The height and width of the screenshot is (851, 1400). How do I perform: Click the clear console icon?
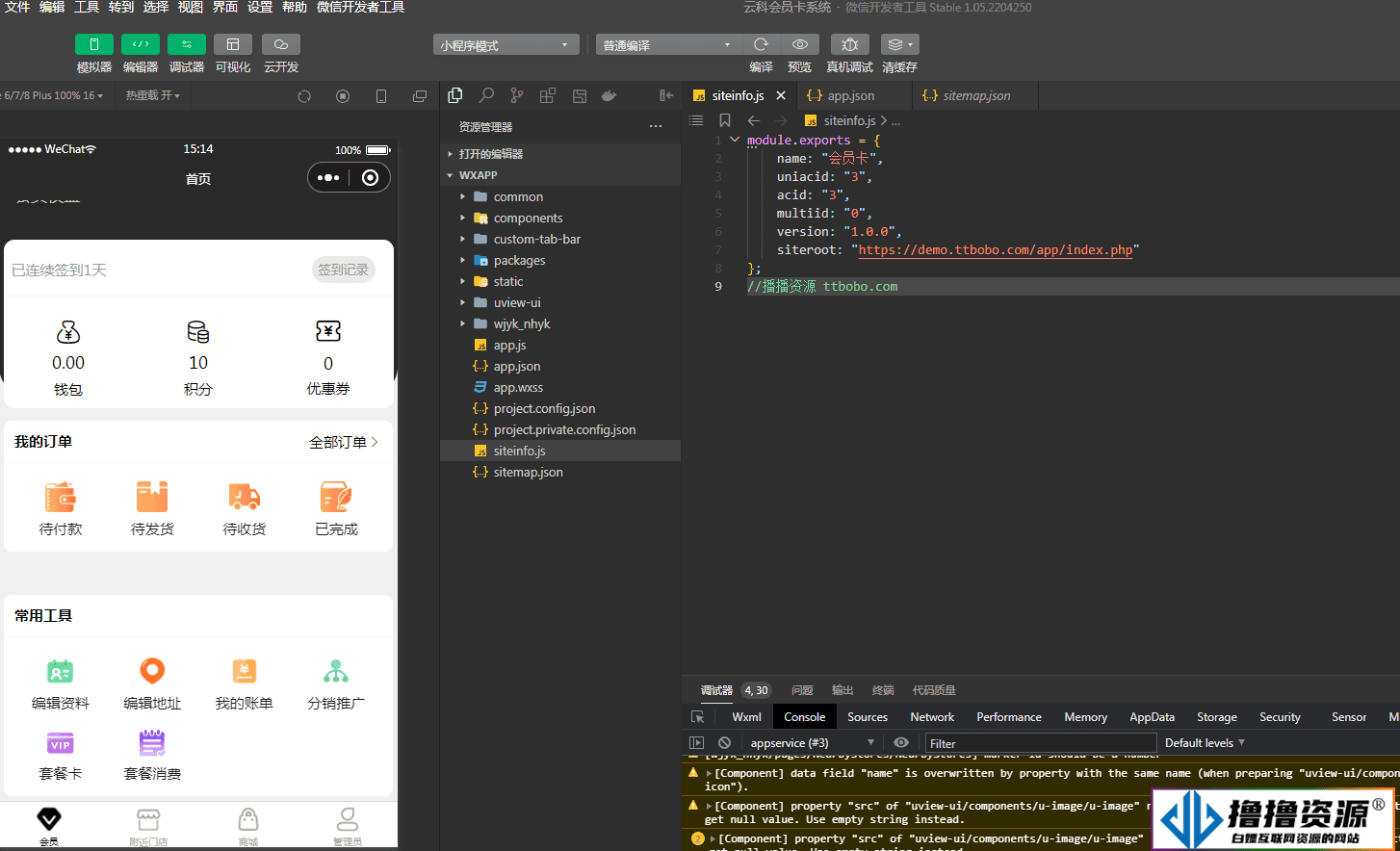724,743
